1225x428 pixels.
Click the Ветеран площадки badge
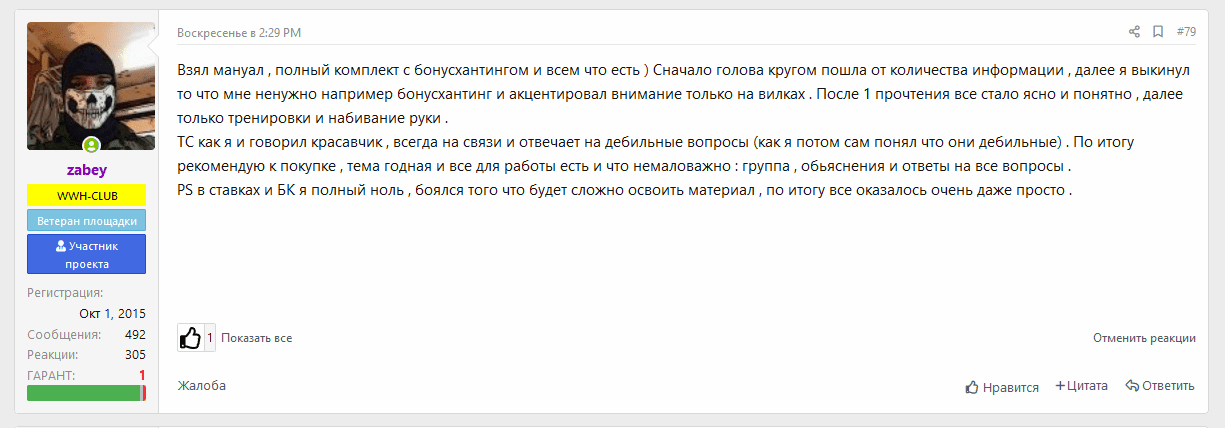pyautogui.click(x=87, y=220)
